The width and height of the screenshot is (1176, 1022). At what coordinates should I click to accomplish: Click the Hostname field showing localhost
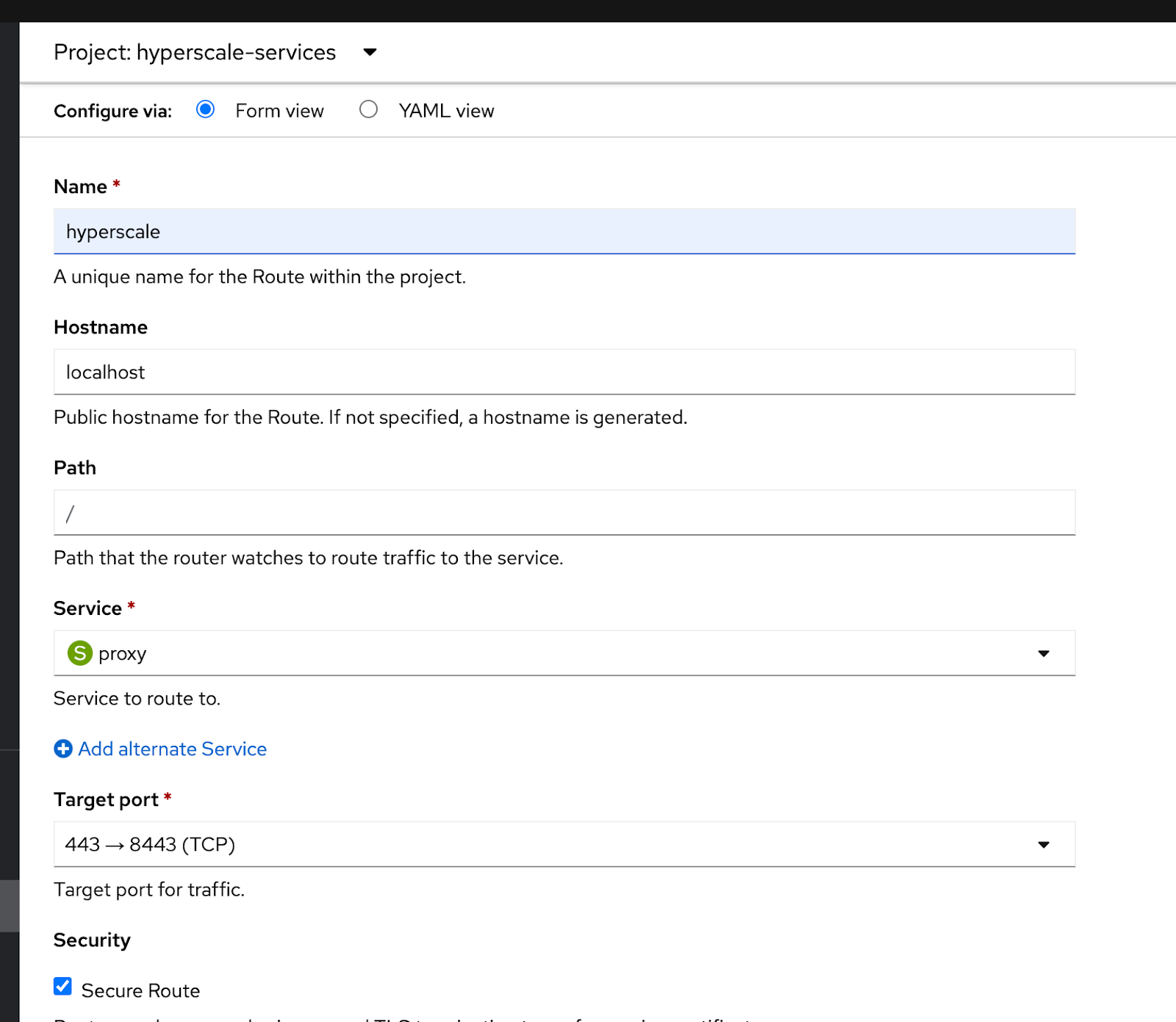[563, 372]
